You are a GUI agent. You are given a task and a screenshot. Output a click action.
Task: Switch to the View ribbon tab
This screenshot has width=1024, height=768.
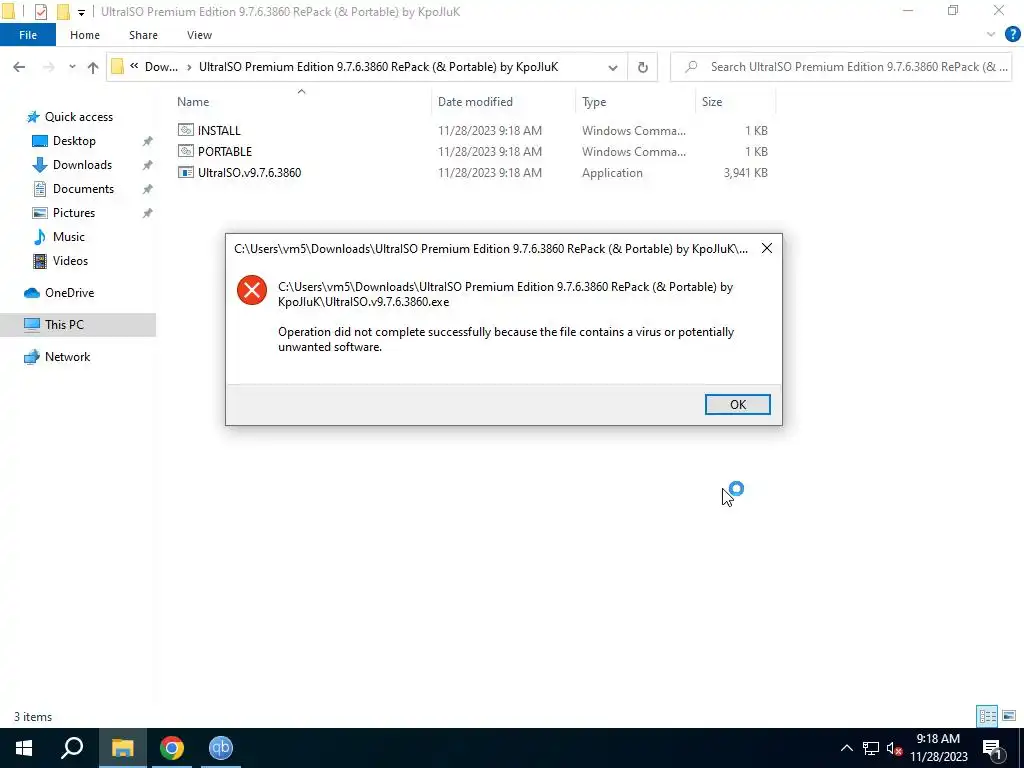(x=199, y=35)
